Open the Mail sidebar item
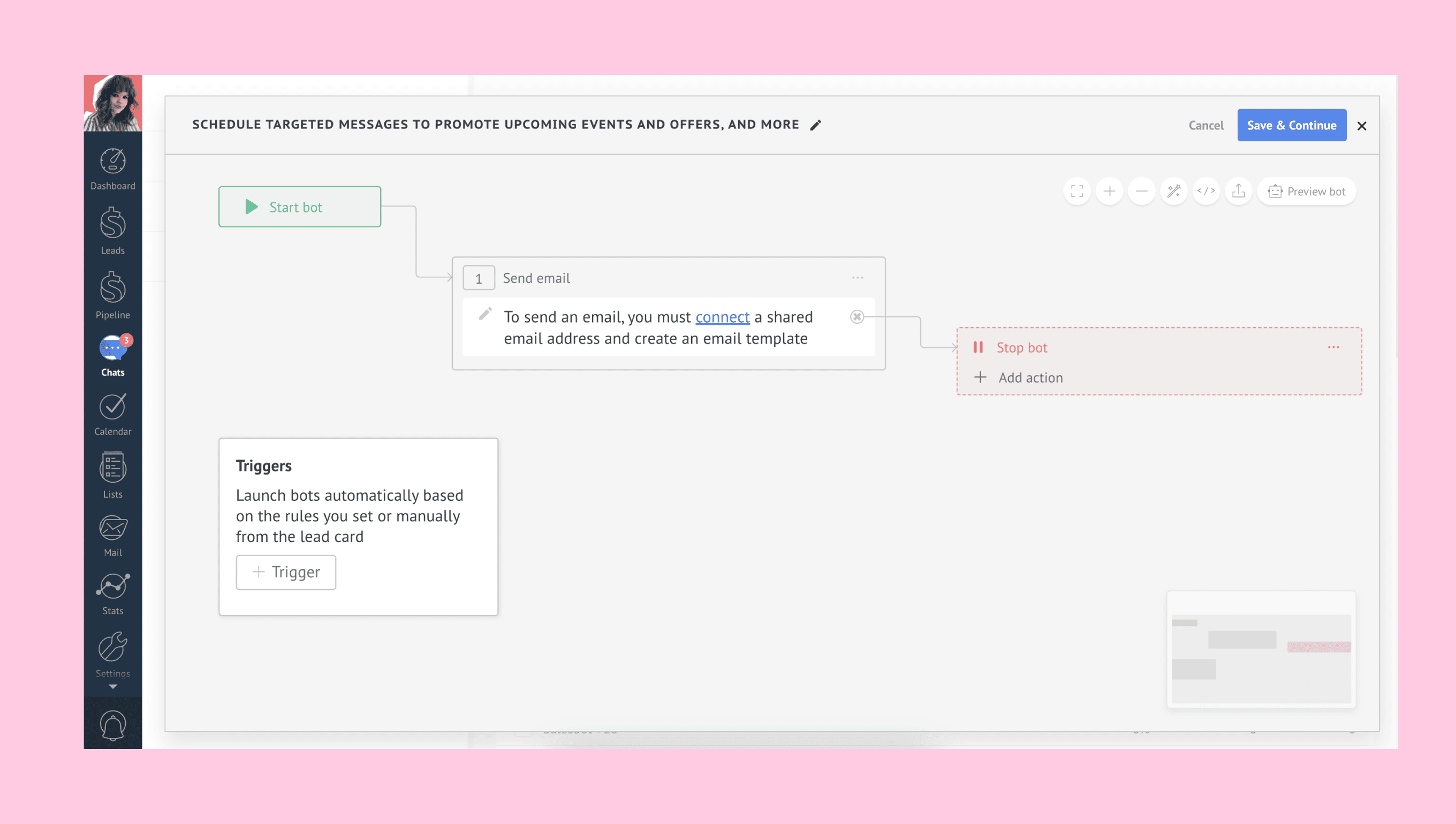Screen dimensions: 1456x824 click(x=112, y=536)
